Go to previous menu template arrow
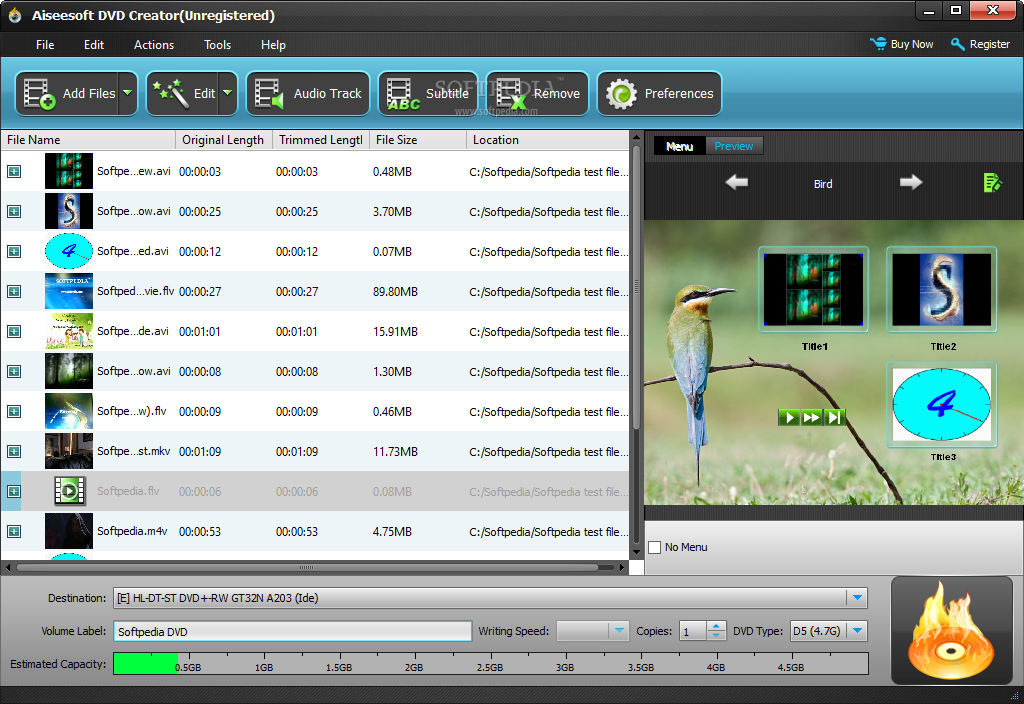Screen dimensions: 1024x704 (x=737, y=182)
